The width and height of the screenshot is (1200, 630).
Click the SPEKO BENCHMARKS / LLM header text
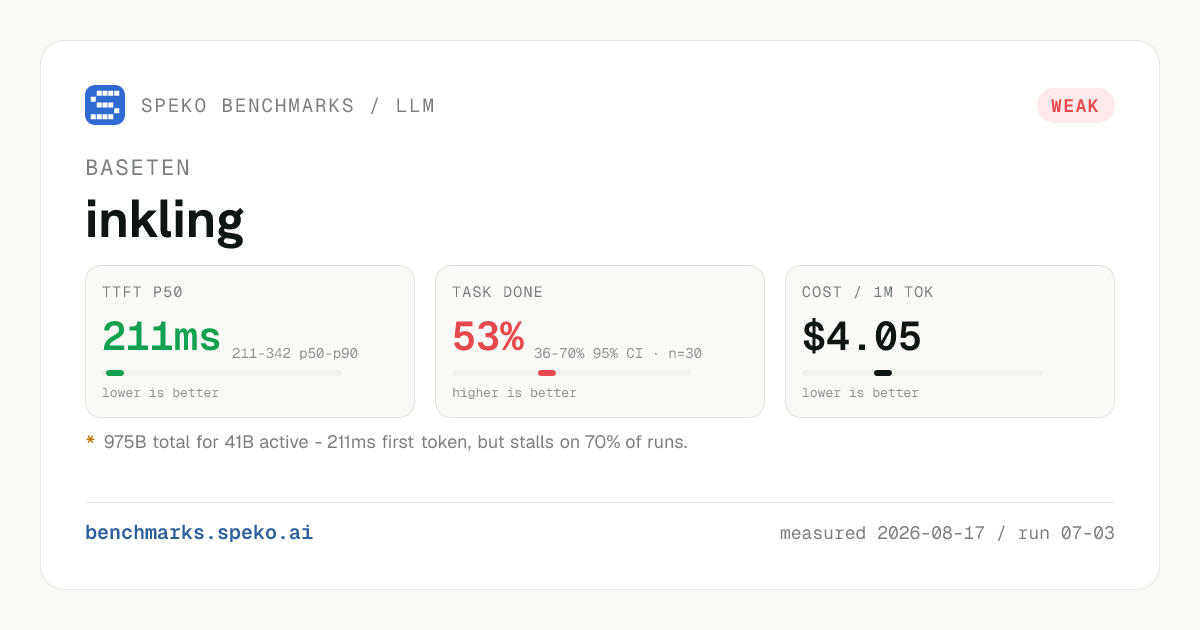pos(288,106)
